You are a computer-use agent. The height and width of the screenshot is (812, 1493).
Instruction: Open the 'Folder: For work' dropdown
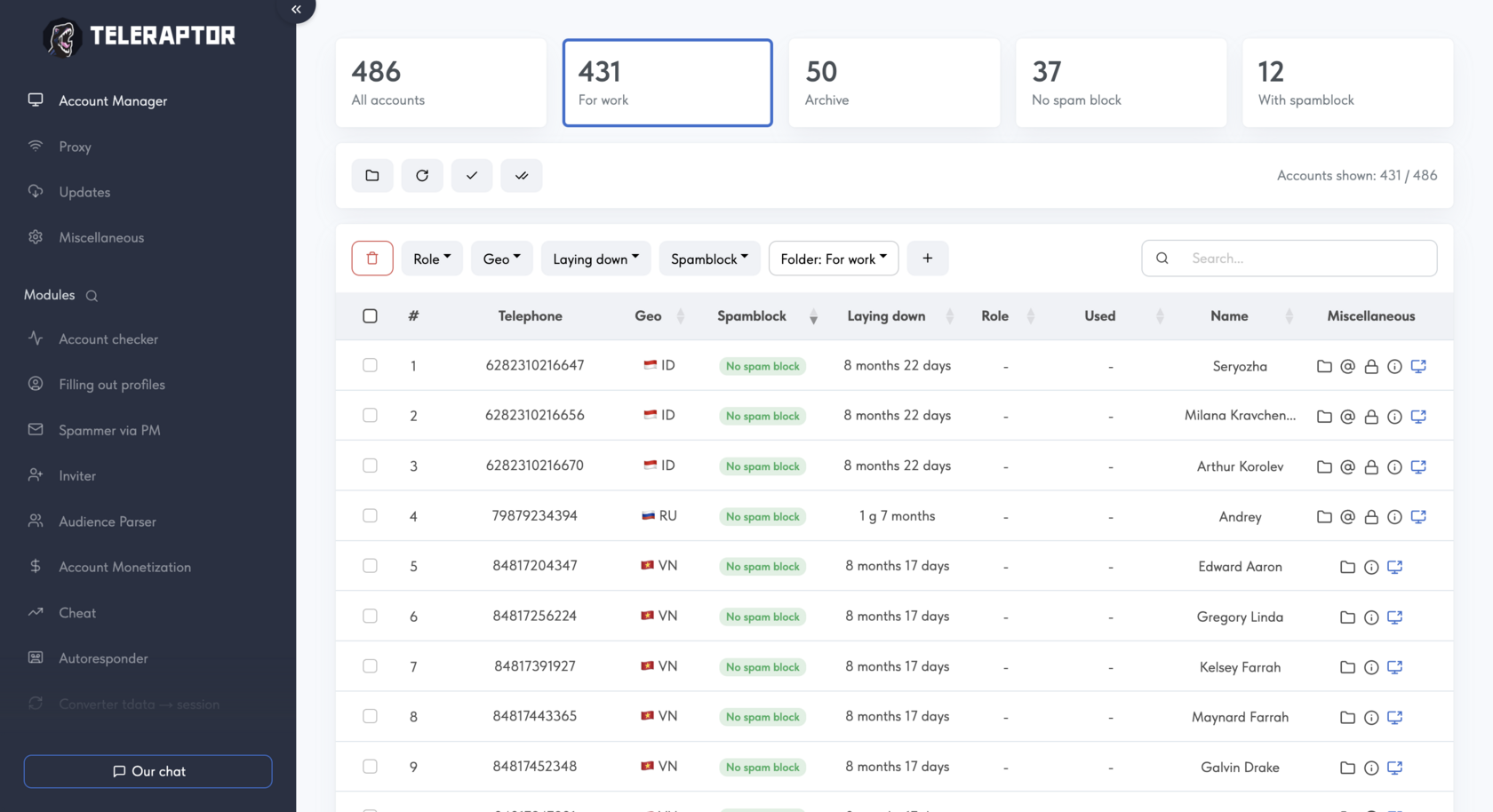click(834, 259)
